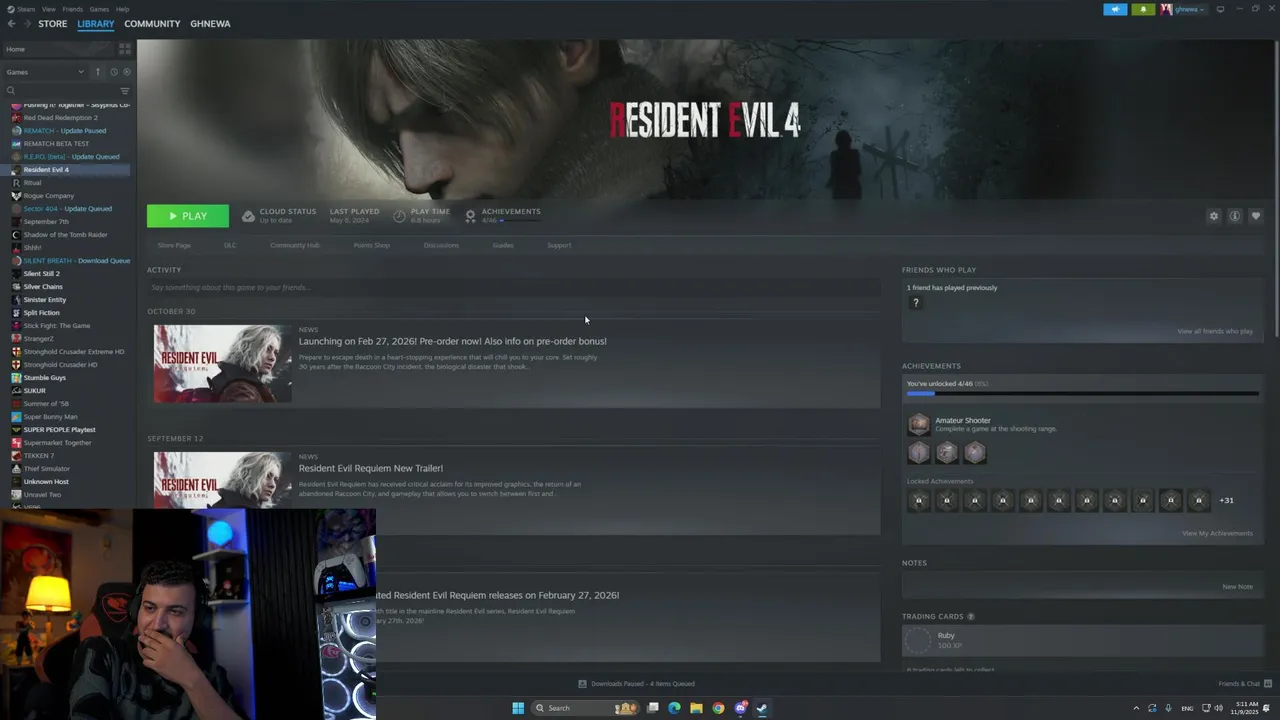
Task: Click the activity status input field
Action: (x=513, y=288)
